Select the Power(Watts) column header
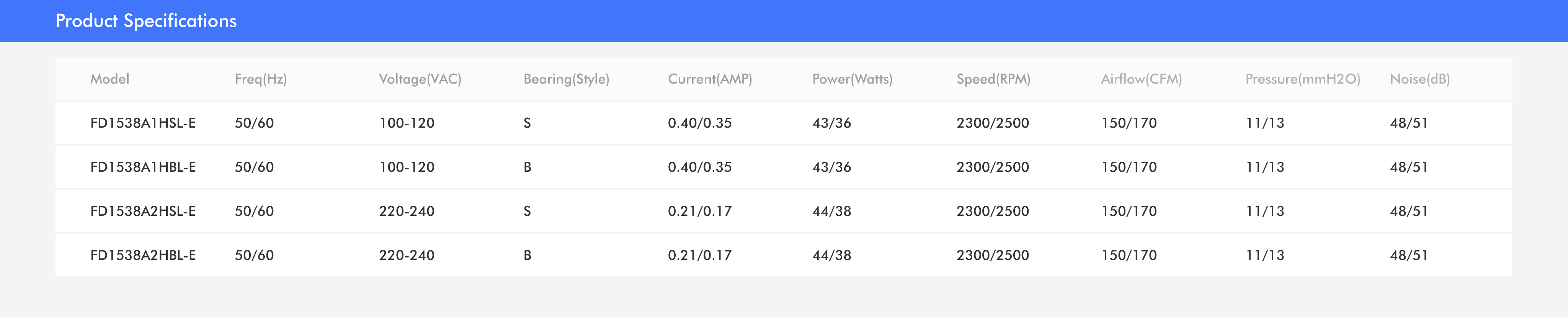The width and height of the screenshot is (1568, 317). [x=852, y=79]
